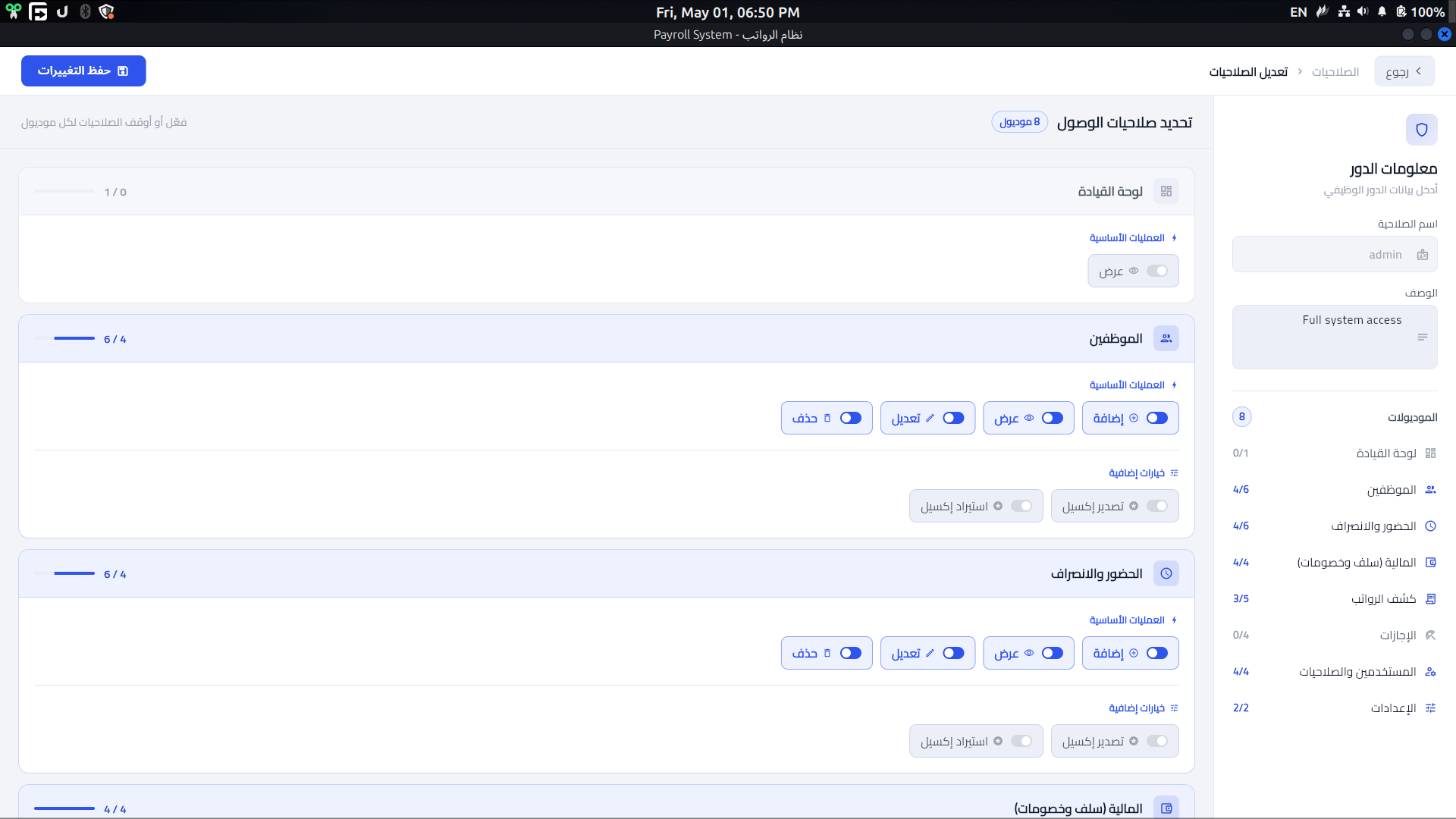Click the الموظفين people icon in the module header
The width and height of the screenshot is (1456, 819).
tap(1166, 338)
